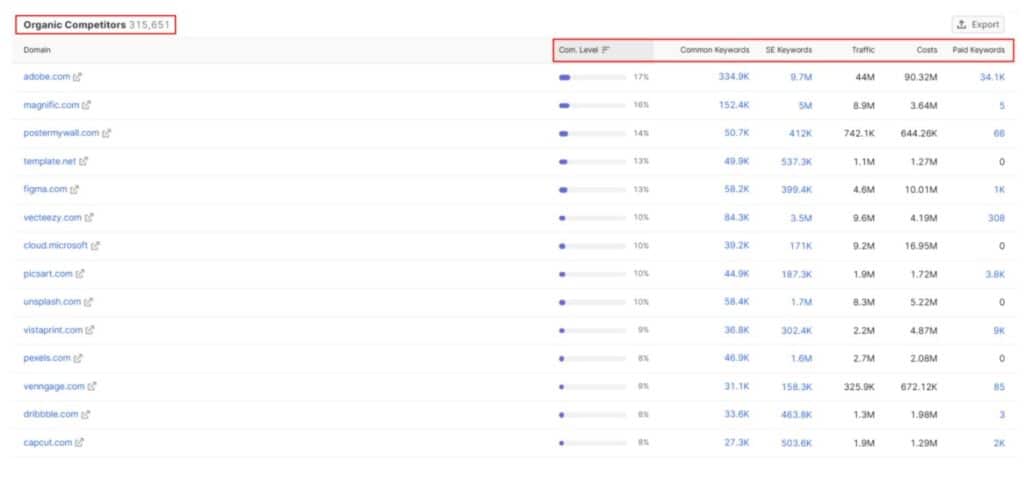Open picsart.com external link icon
Image resolution: width=1024 pixels, height=483 pixels.
click(x=80, y=273)
